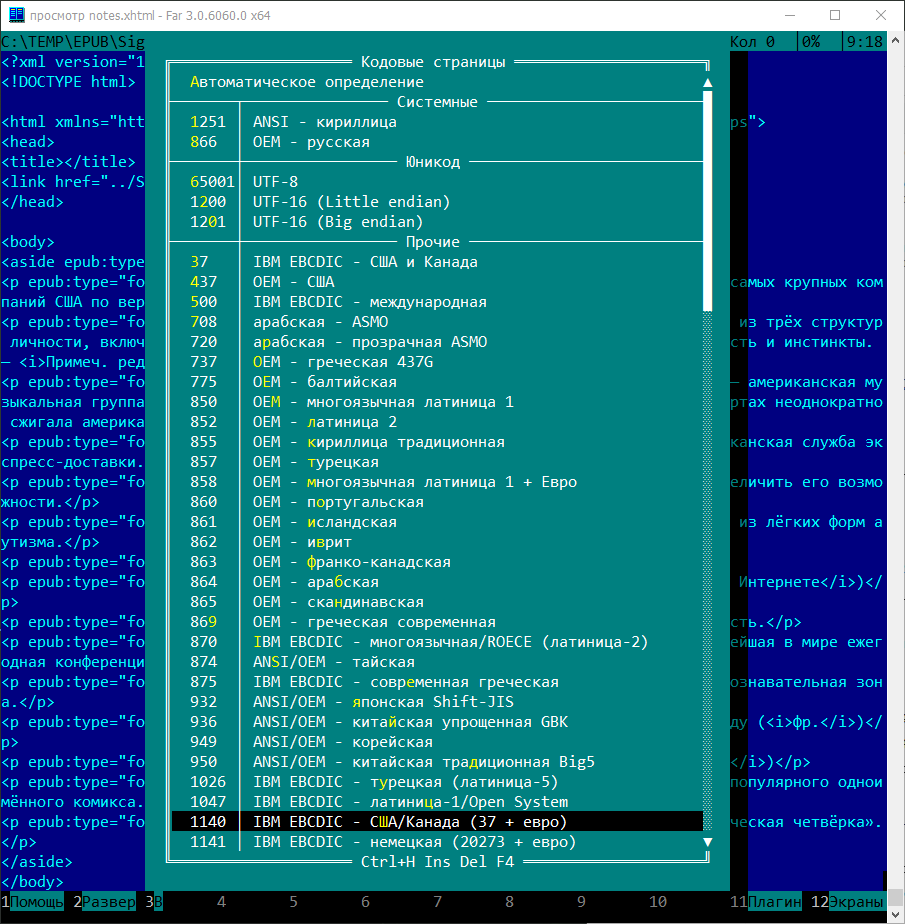Click the console window scroll up arrow
The height and width of the screenshot is (924, 905).
click(x=896, y=41)
